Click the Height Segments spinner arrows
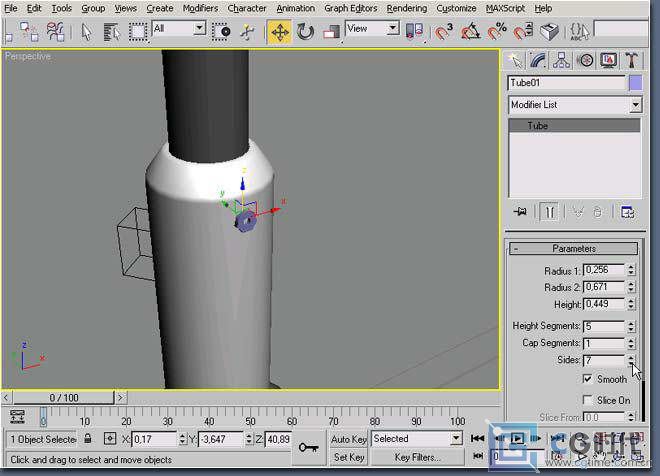The image size is (660, 476). click(x=631, y=326)
